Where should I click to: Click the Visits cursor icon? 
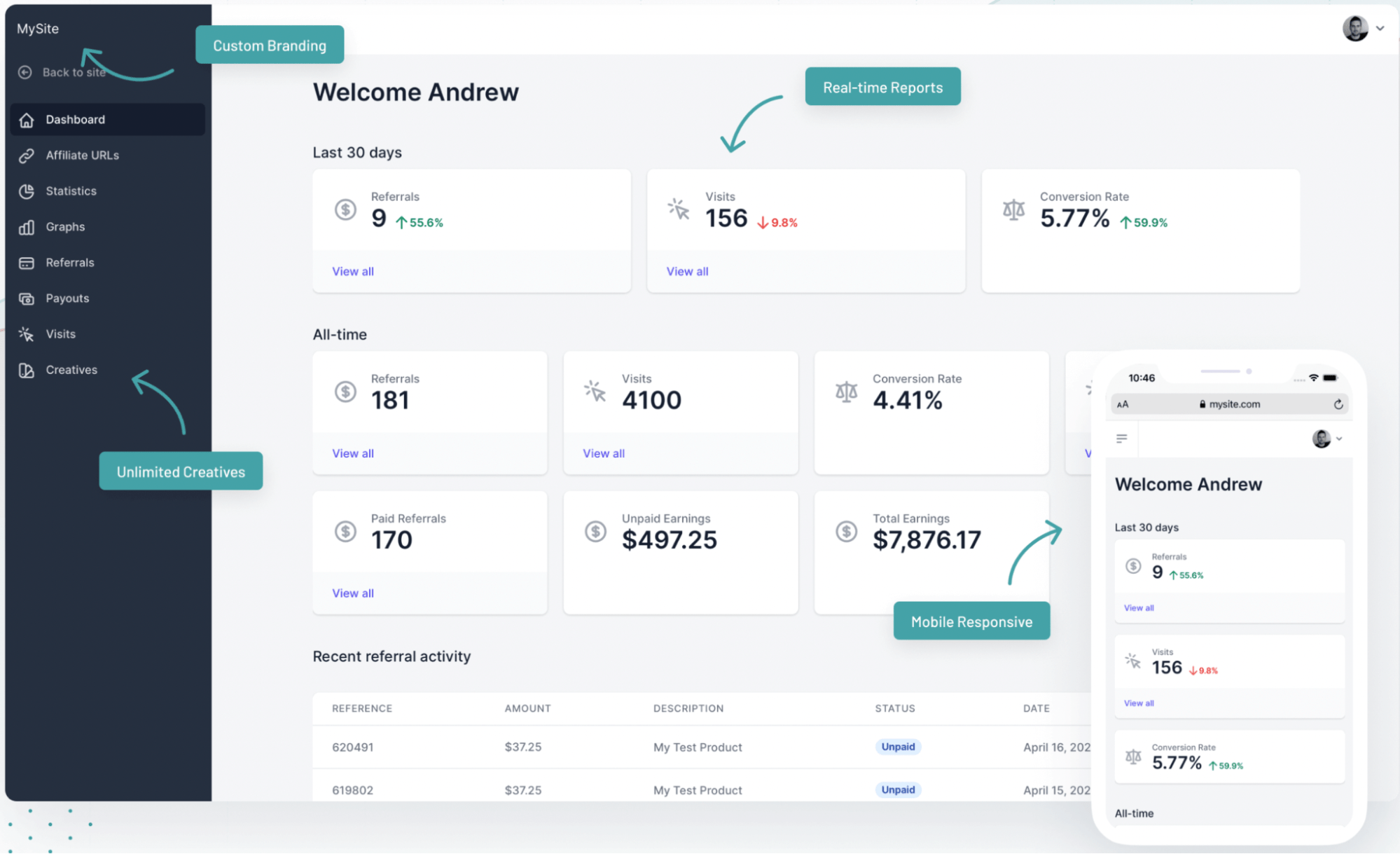coord(26,333)
